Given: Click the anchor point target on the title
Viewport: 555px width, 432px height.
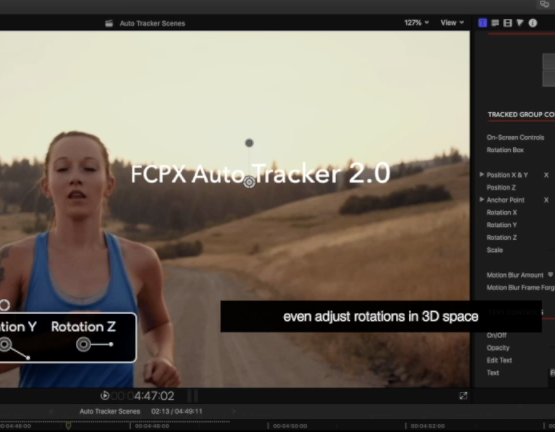Looking at the screenshot, I should [x=250, y=182].
